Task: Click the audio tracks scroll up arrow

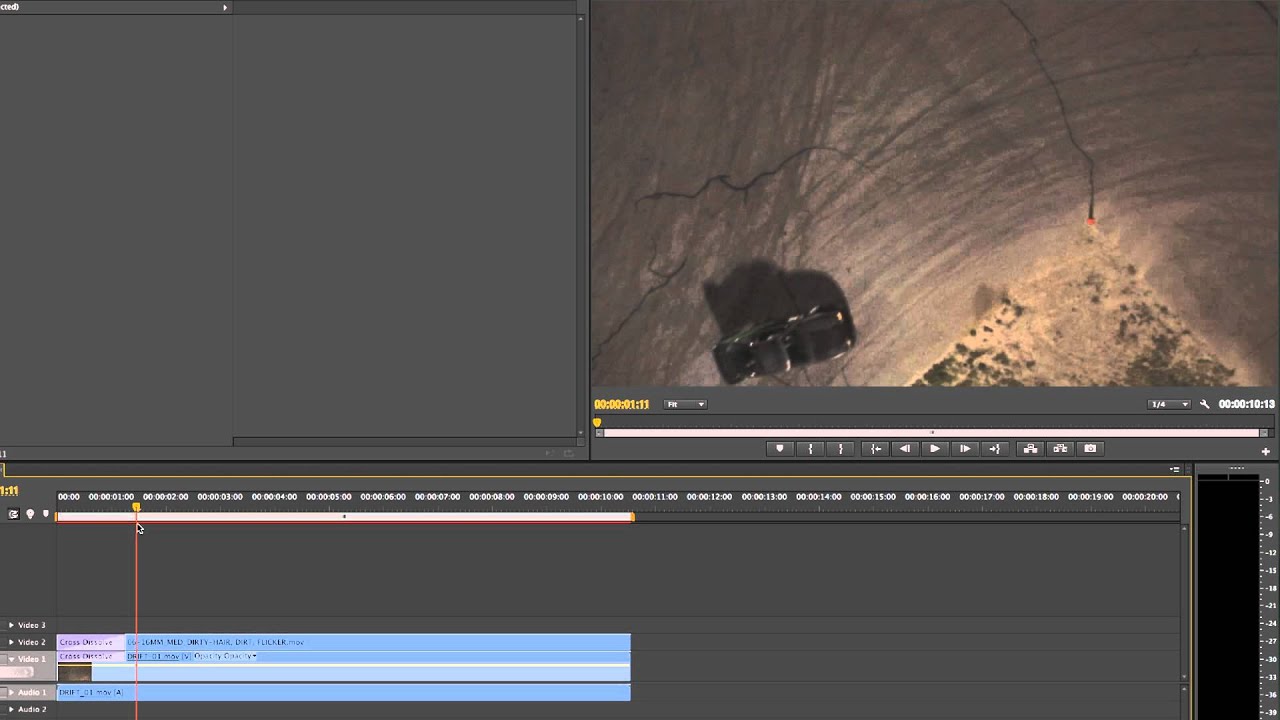Action: 1185,688
